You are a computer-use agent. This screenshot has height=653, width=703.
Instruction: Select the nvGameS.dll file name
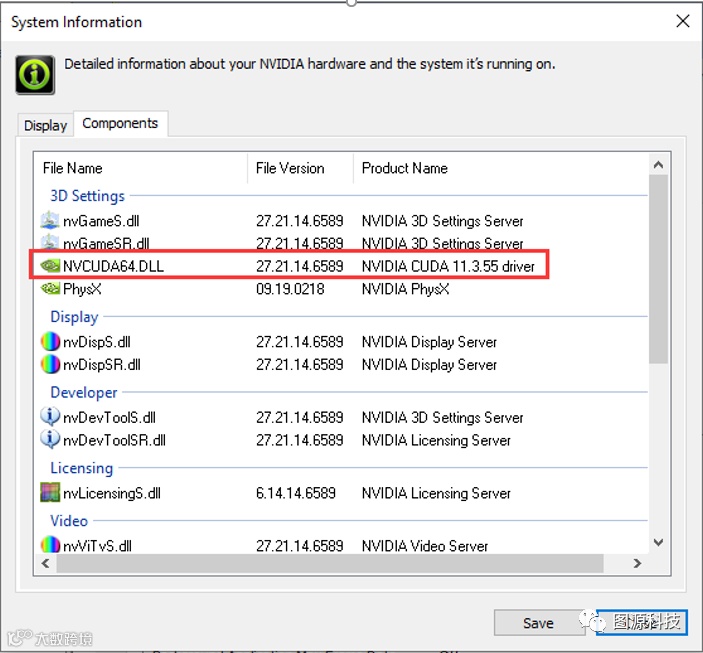tap(101, 221)
